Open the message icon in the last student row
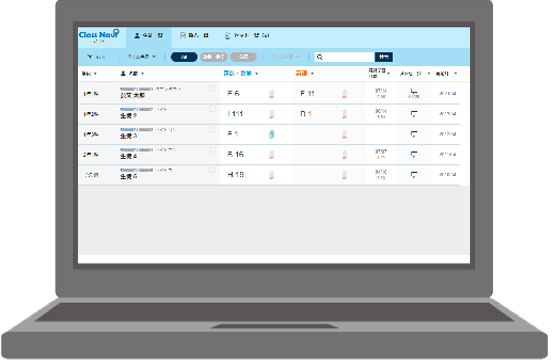 click(414, 175)
